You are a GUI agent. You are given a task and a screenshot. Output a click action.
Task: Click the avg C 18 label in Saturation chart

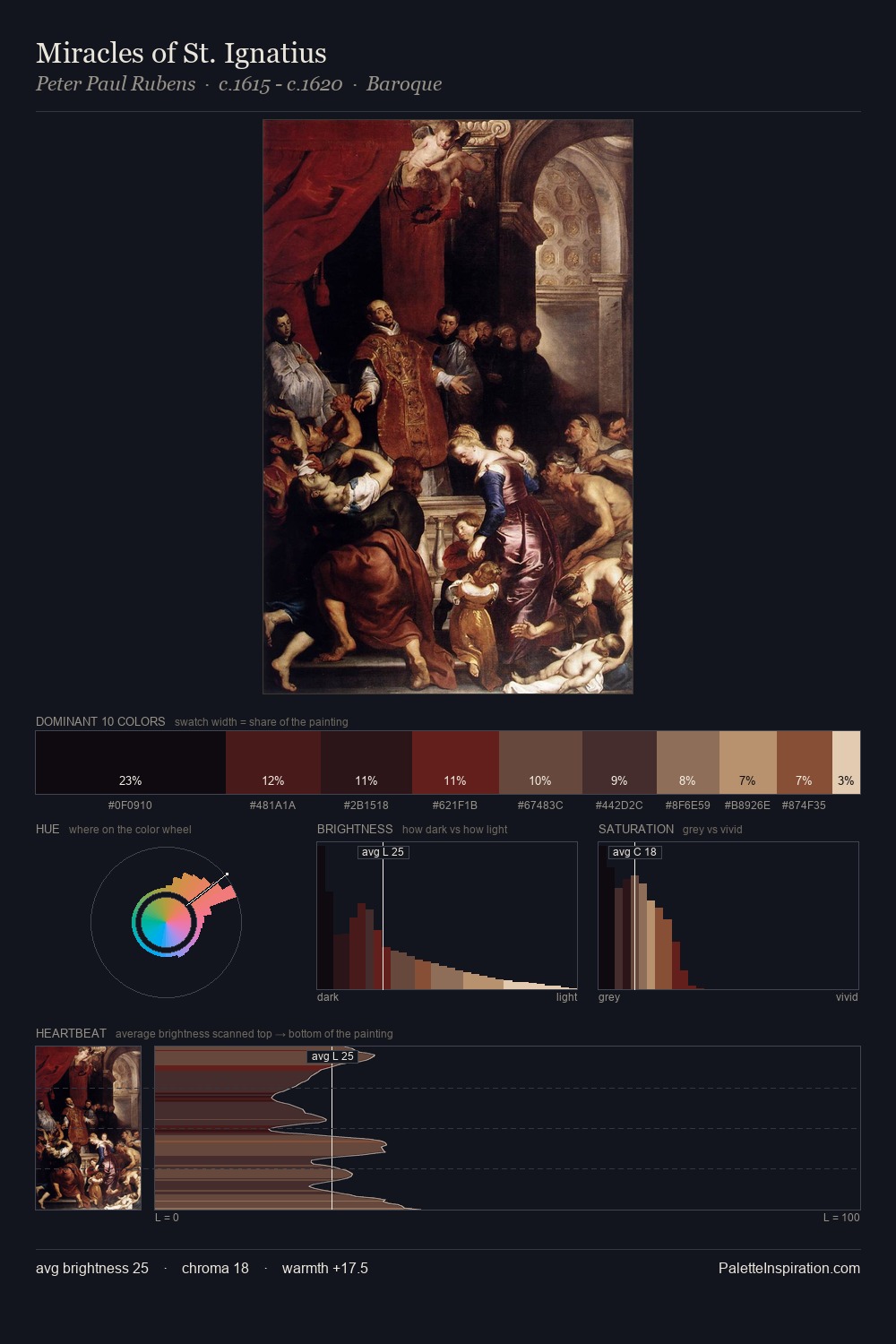tap(634, 852)
